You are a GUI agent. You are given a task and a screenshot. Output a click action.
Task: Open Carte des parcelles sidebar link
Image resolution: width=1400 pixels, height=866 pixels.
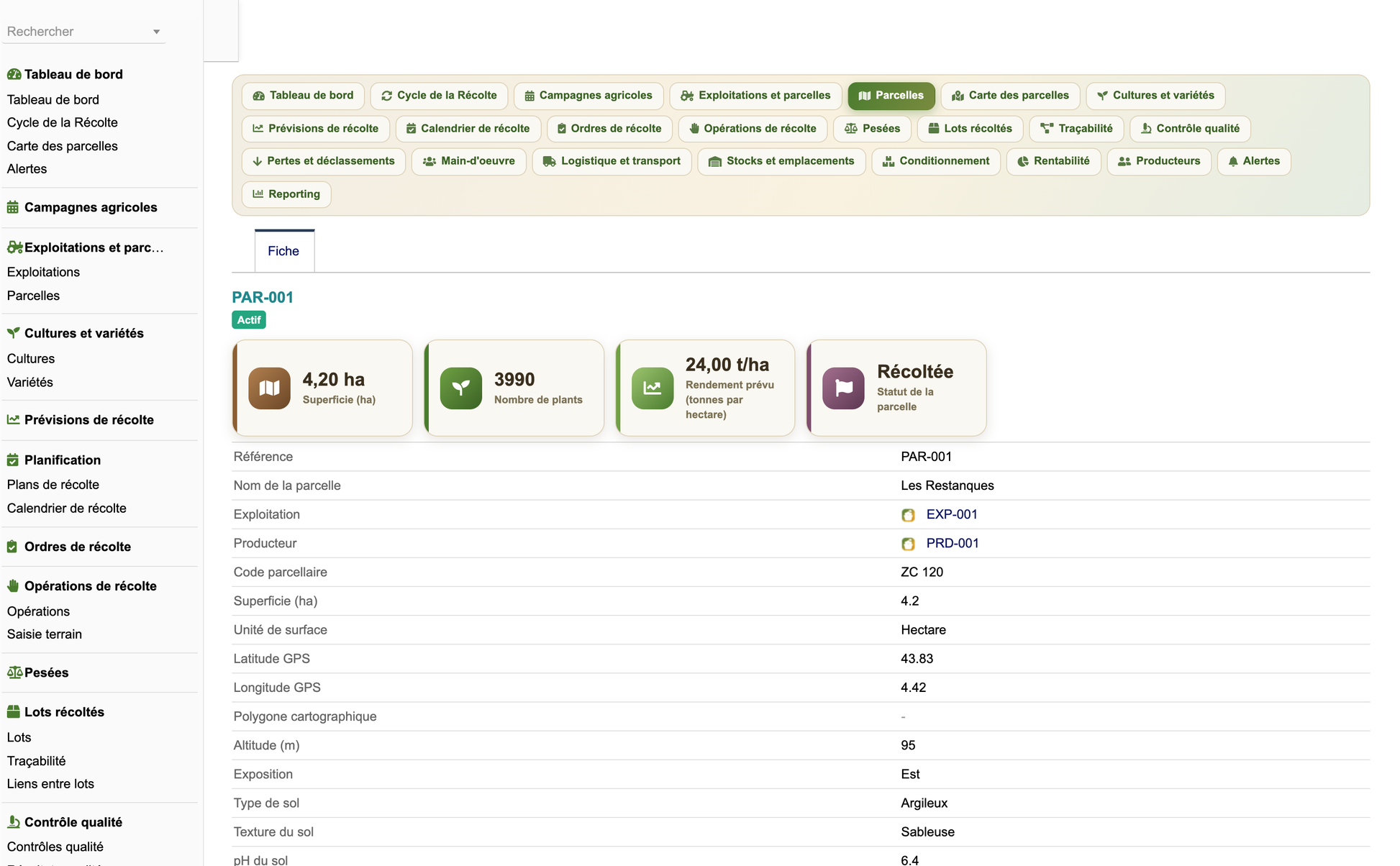(x=63, y=146)
